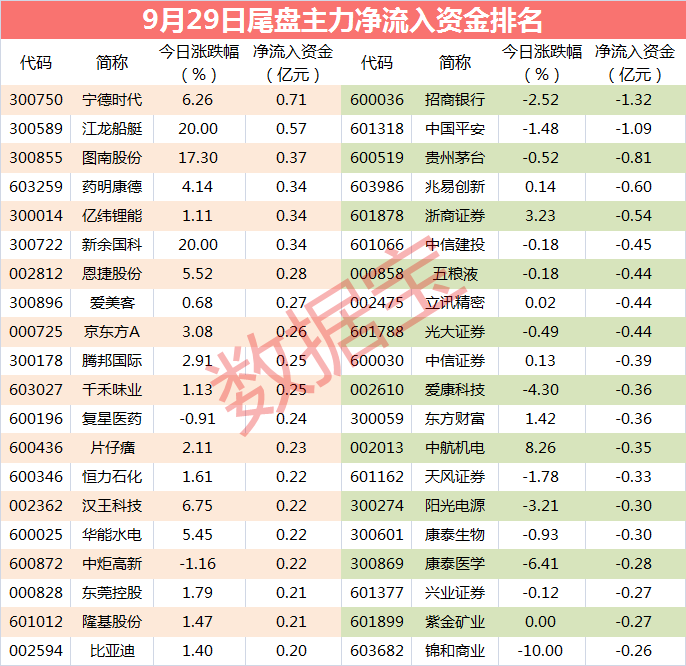Image resolution: width=686 pixels, height=666 pixels.
Task: Click stock name 京东方A
Action: (x=112, y=332)
